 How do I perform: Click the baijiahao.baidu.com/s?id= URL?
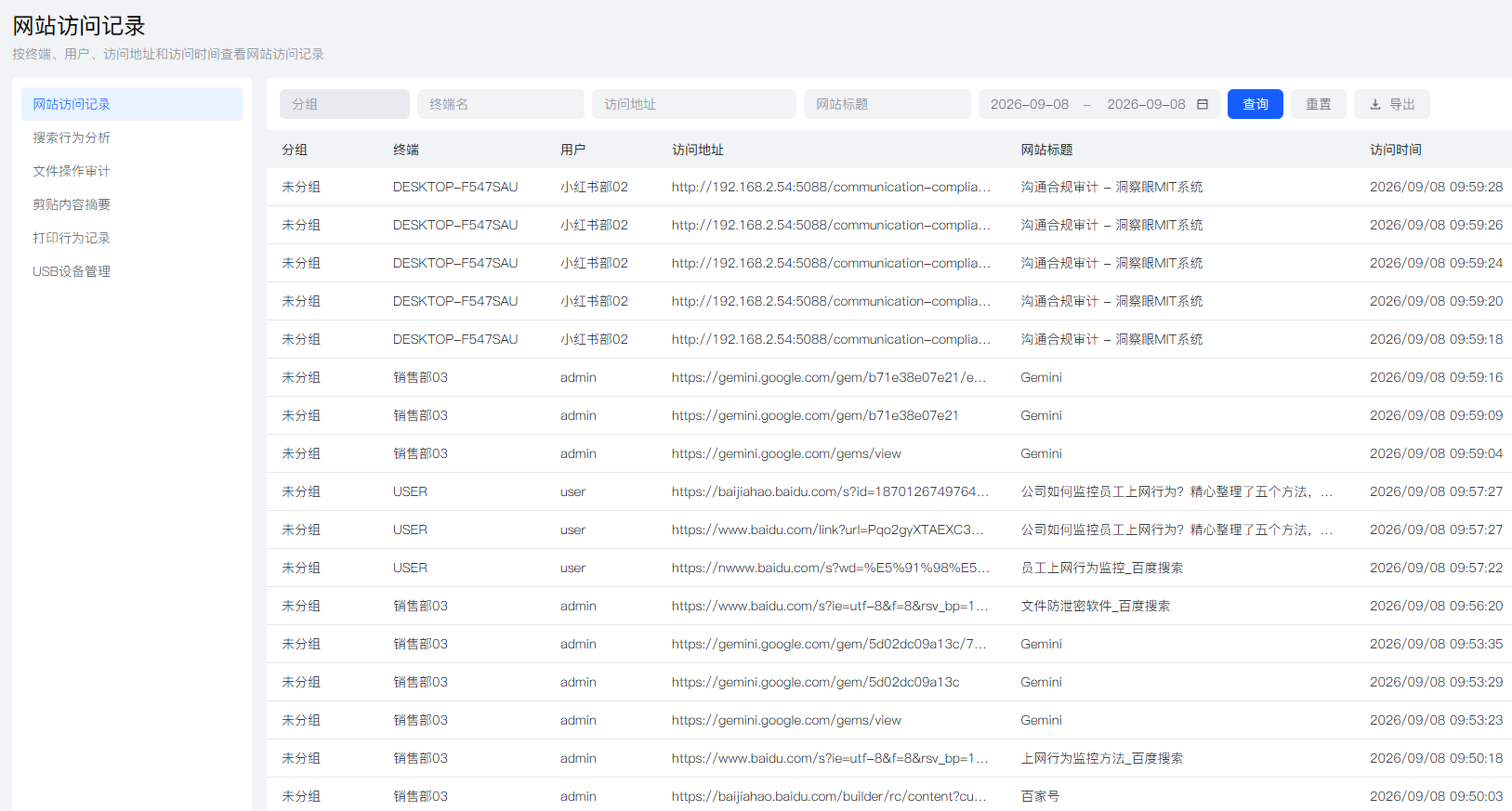pyautogui.click(x=830, y=491)
